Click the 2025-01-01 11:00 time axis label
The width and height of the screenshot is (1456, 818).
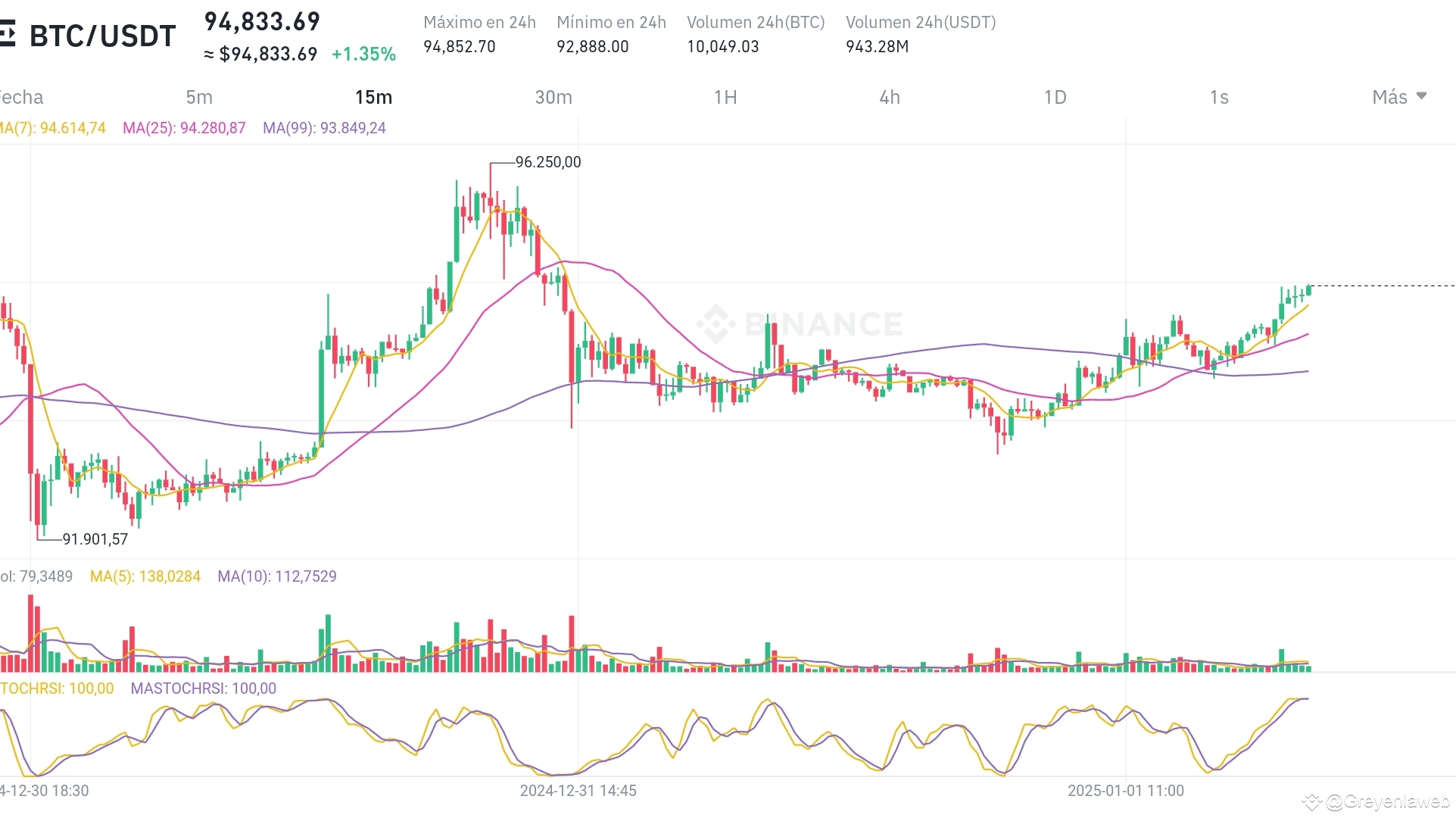click(x=1125, y=791)
